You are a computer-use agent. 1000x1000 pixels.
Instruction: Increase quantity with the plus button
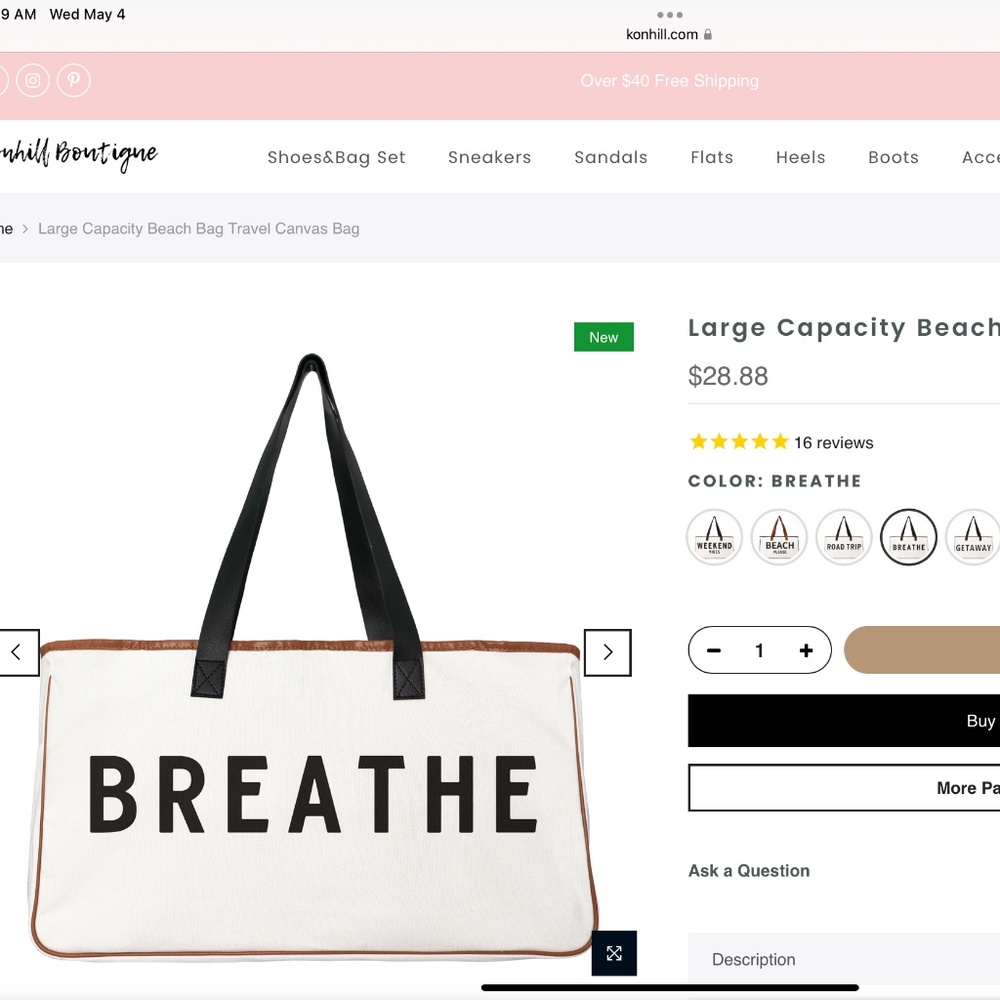coord(806,651)
